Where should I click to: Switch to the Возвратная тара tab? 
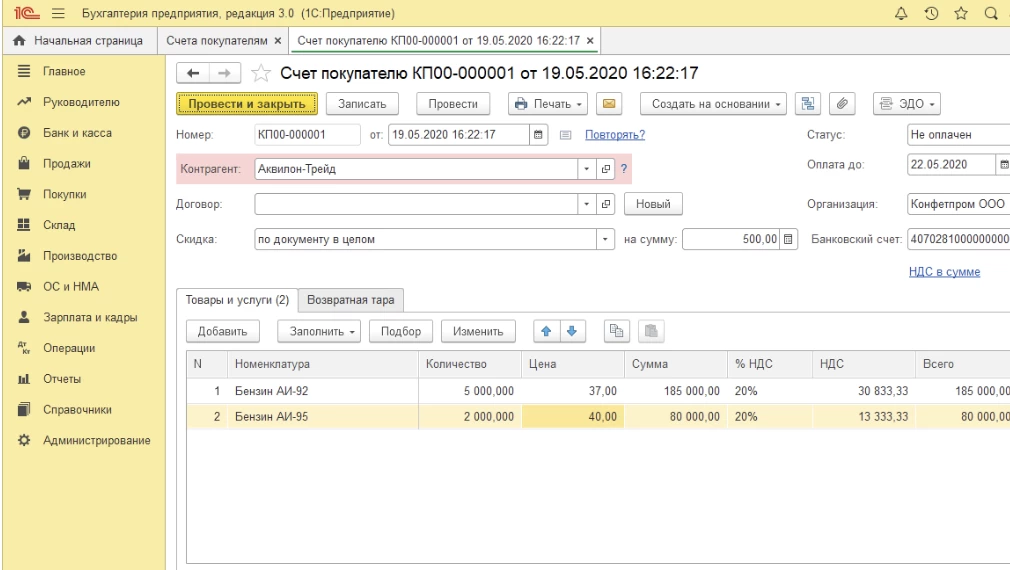[350, 300]
